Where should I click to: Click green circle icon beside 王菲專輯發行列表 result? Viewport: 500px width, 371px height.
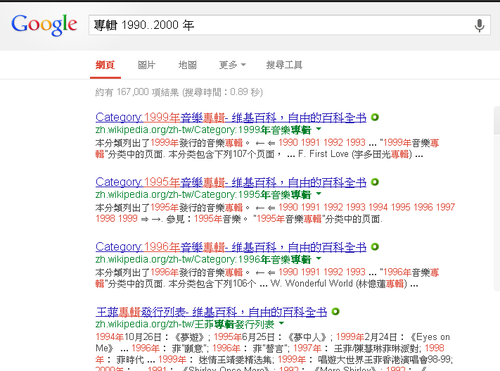click(336, 312)
